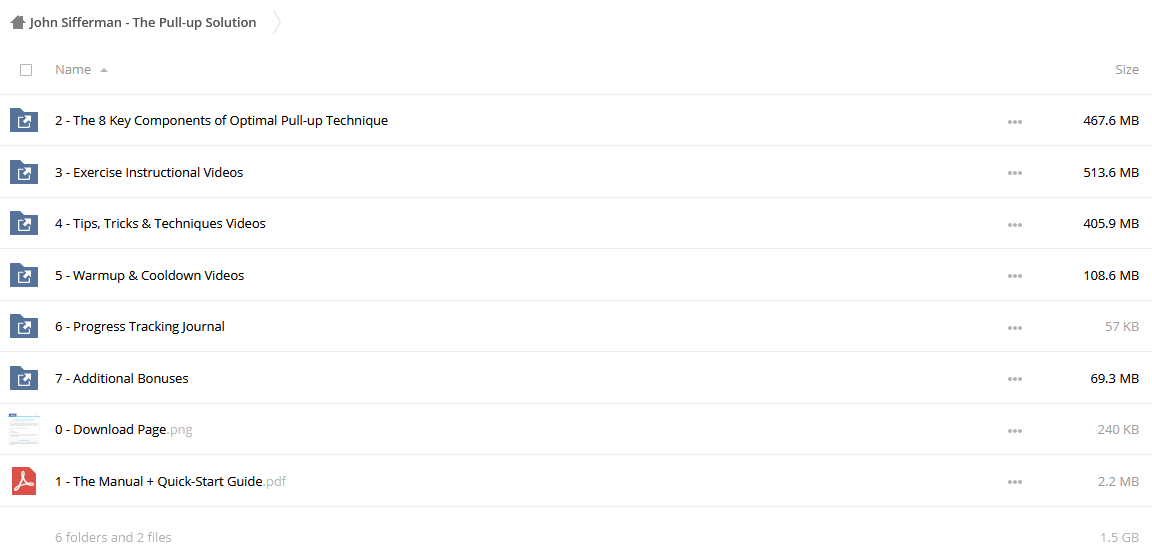Open John Sifferman breadcrumb link
1152x555 pixels.
(x=143, y=22)
